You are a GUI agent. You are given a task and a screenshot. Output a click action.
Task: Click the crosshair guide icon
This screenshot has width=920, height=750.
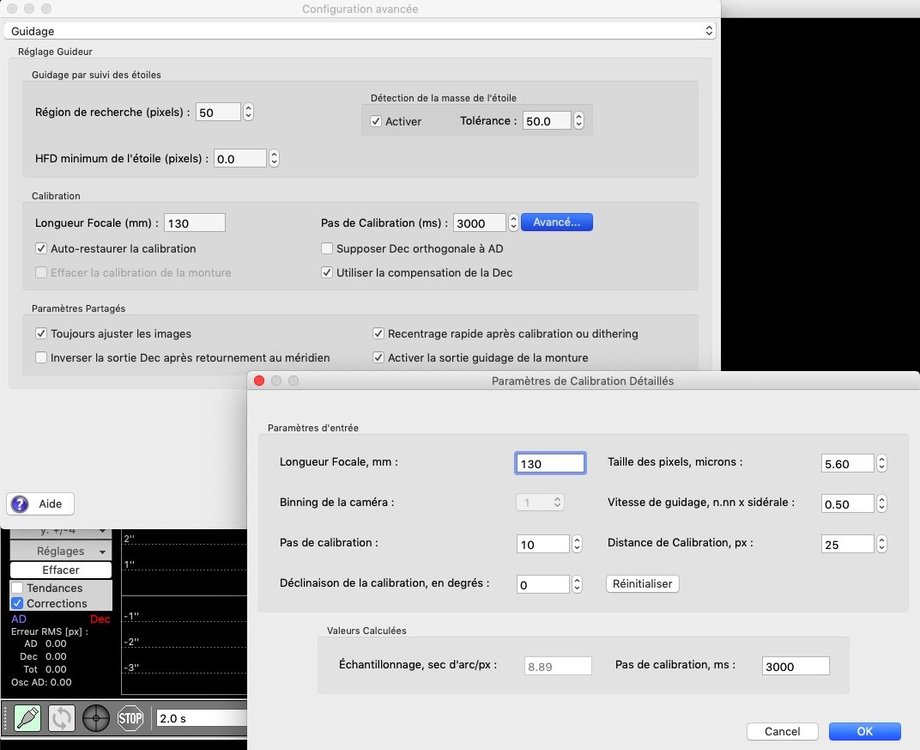click(96, 718)
